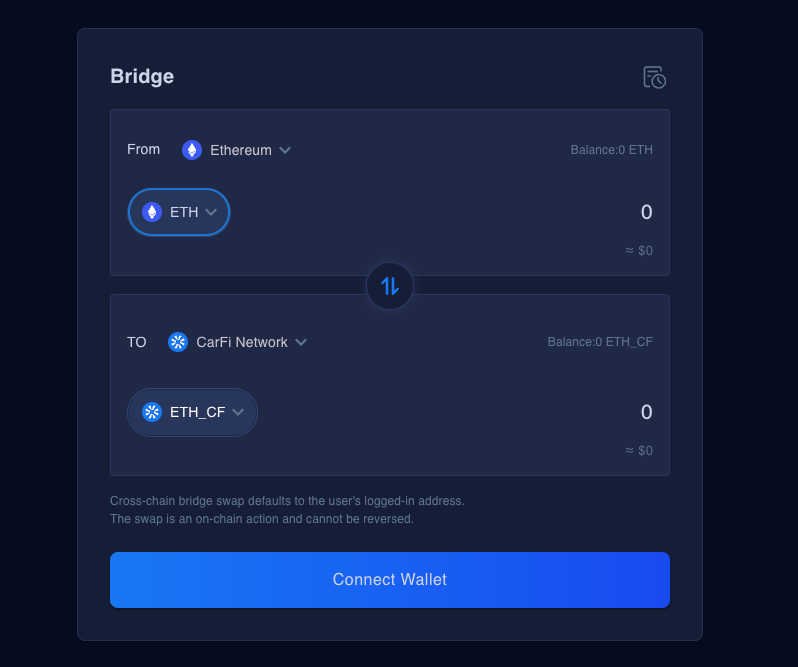Open the ETH token selector chevron

tap(211, 212)
